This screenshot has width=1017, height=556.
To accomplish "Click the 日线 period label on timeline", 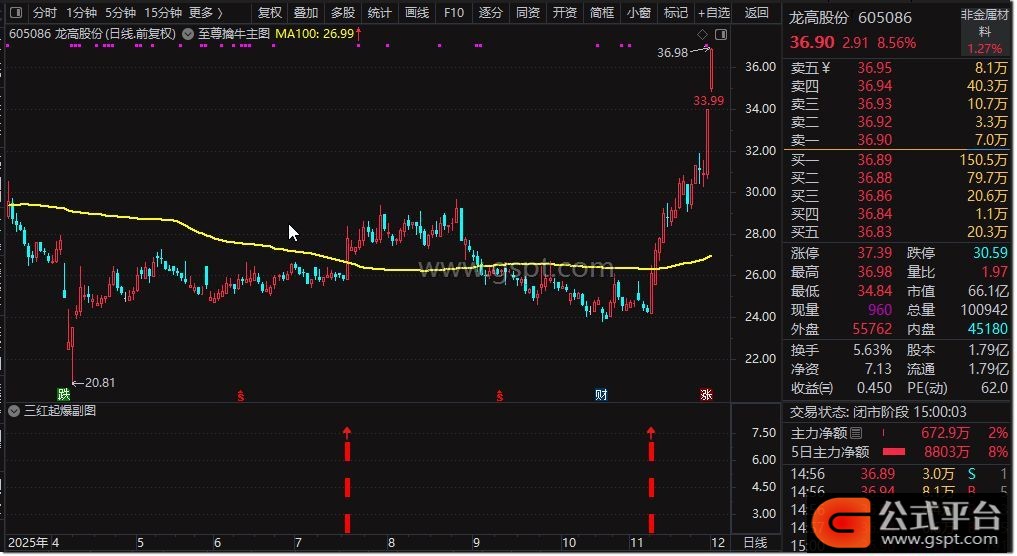I will [x=756, y=542].
